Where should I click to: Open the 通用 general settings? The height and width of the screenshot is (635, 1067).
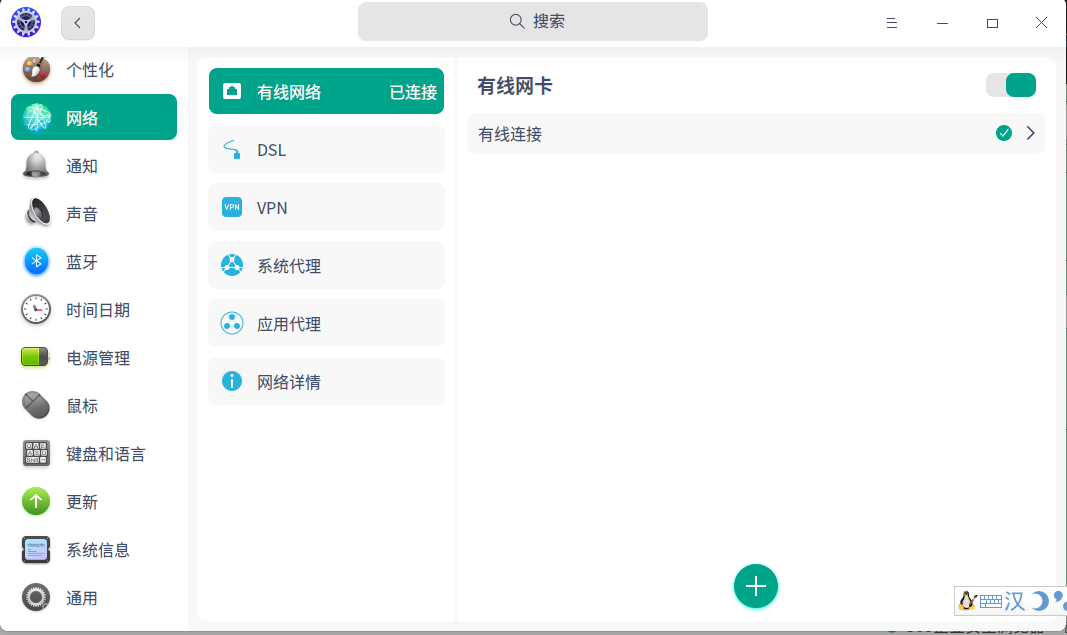[94, 598]
